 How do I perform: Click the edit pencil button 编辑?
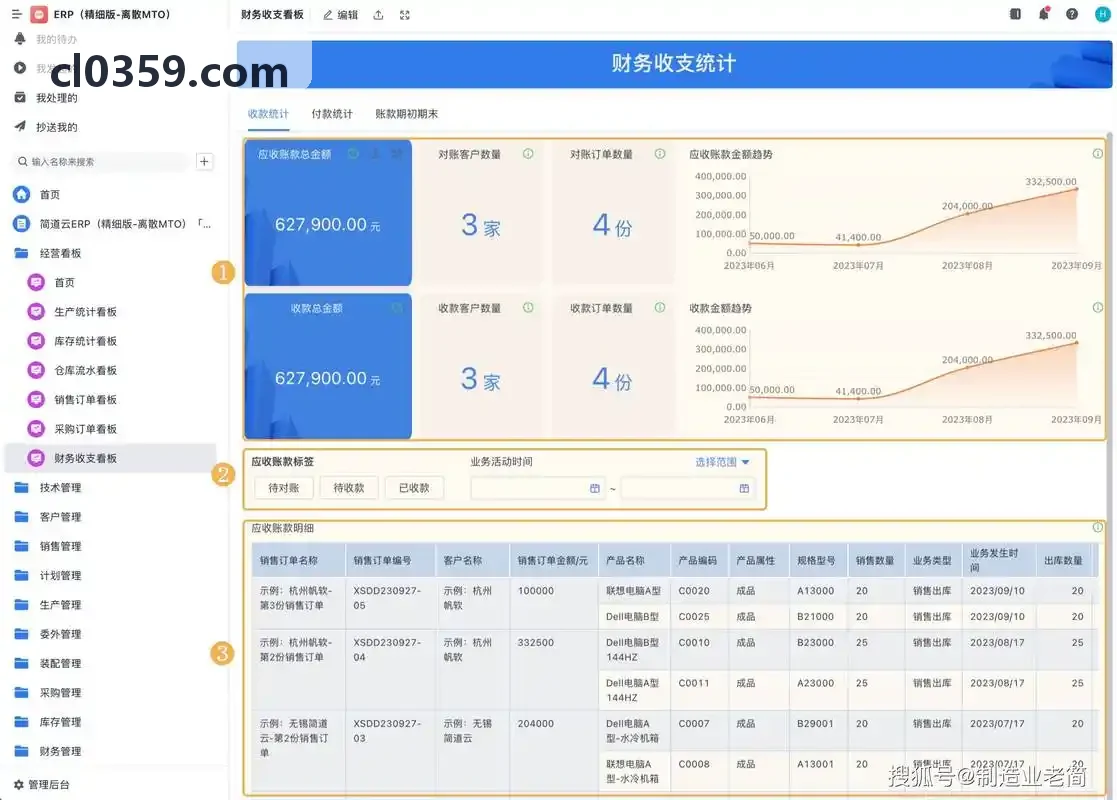click(341, 15)
